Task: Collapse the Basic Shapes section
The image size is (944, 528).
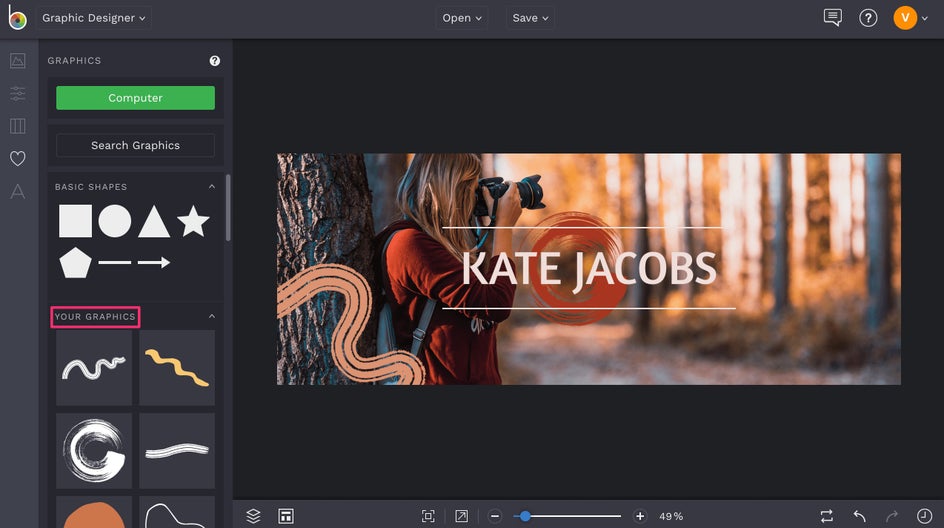Action: [x=211, y=187]
